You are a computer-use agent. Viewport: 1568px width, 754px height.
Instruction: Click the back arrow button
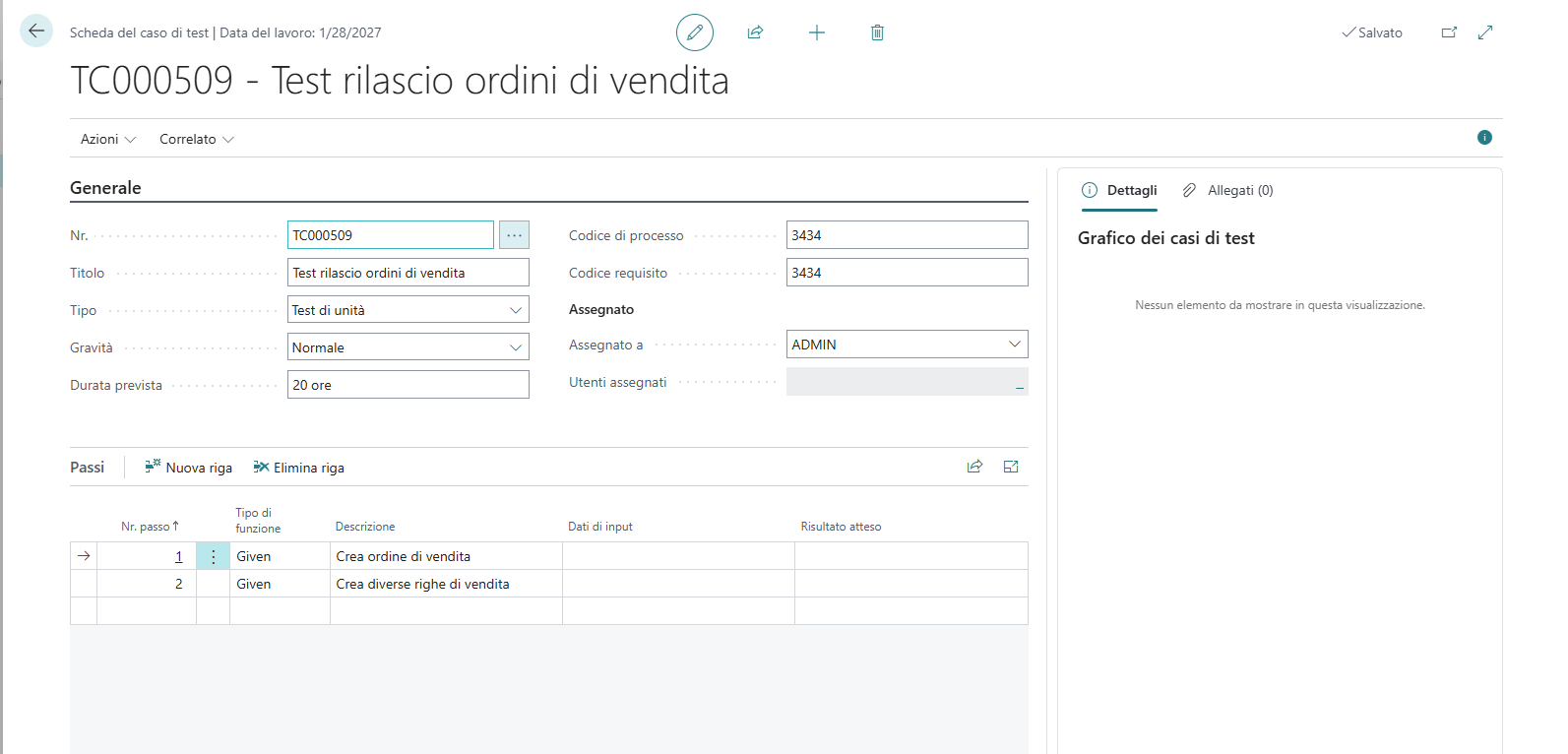[x=36, y=31]
